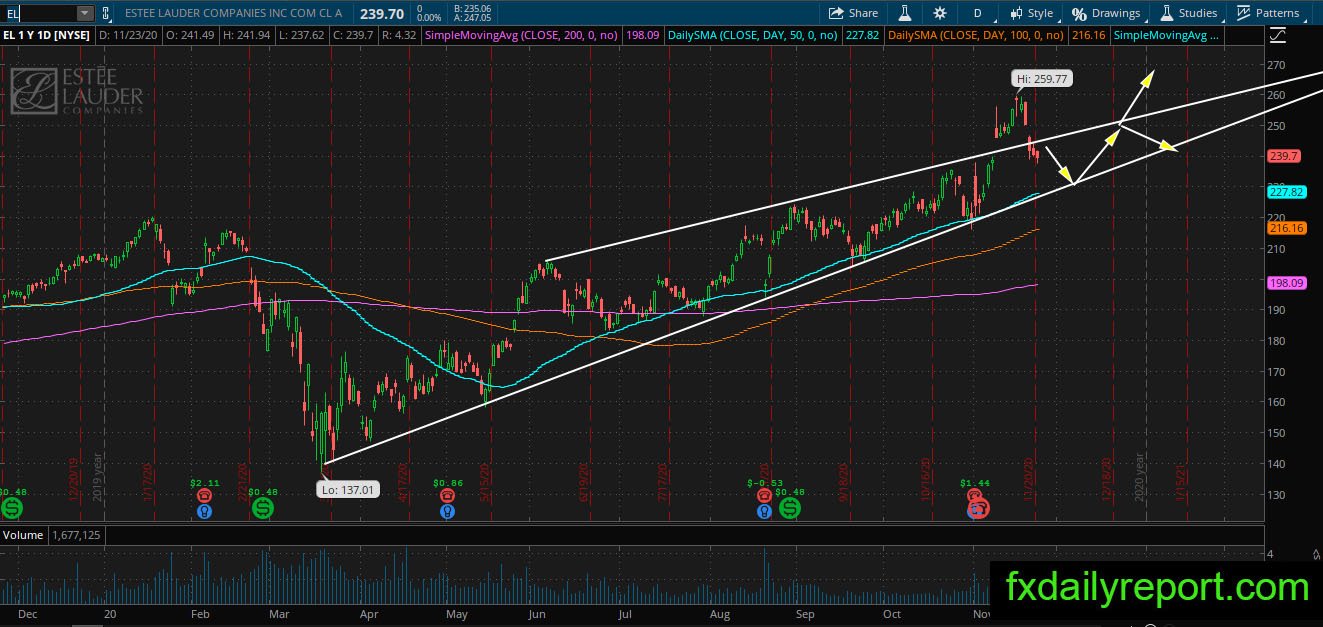Viewport: 1323px width, 627px height.
Task: Click the earnings phone icon under $-0.53
Action: click(764, 494)
